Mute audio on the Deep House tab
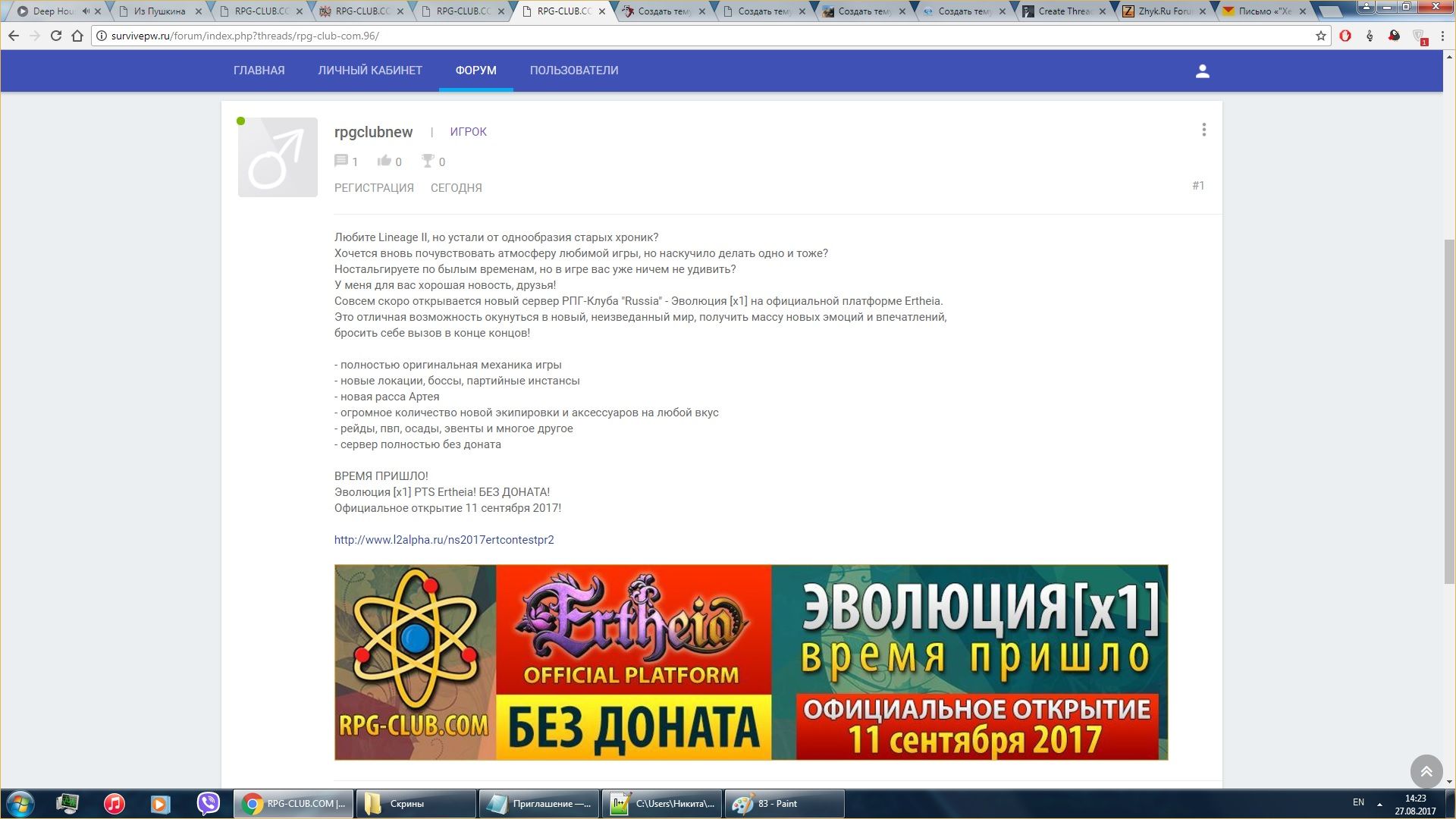 pyautogui.click(x=85, y=11)
